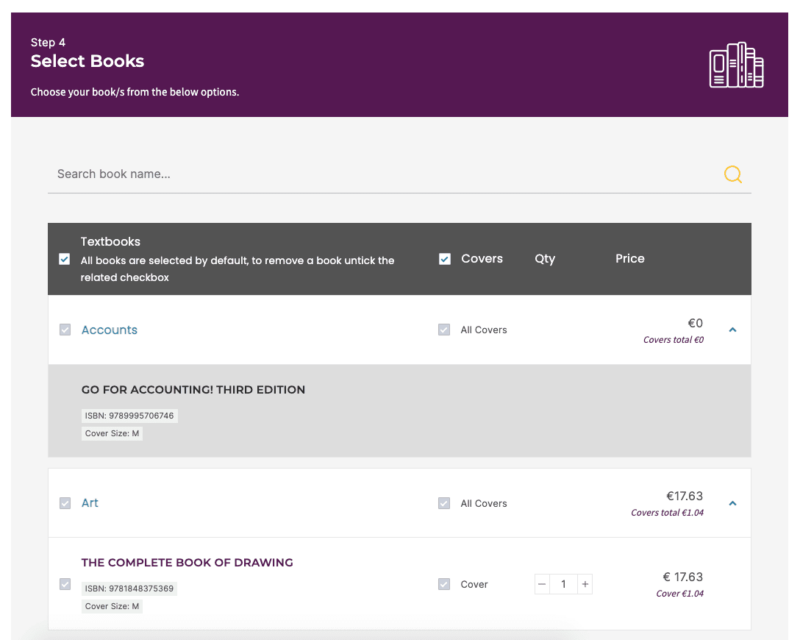Toggle the Covers checkbox in the header row

(x=444, y=258)
